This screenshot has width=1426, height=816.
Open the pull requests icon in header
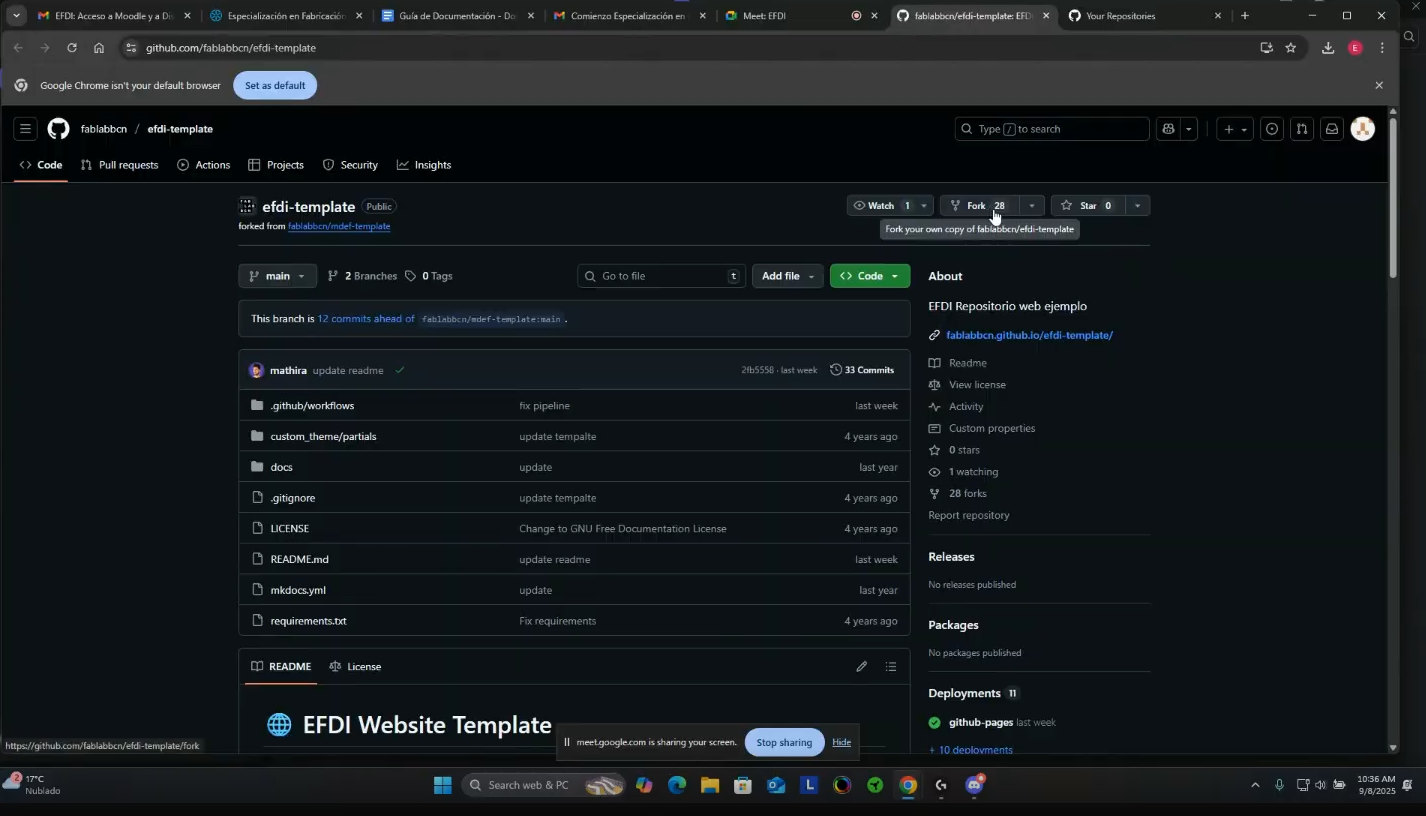(x=1301, y=129)
